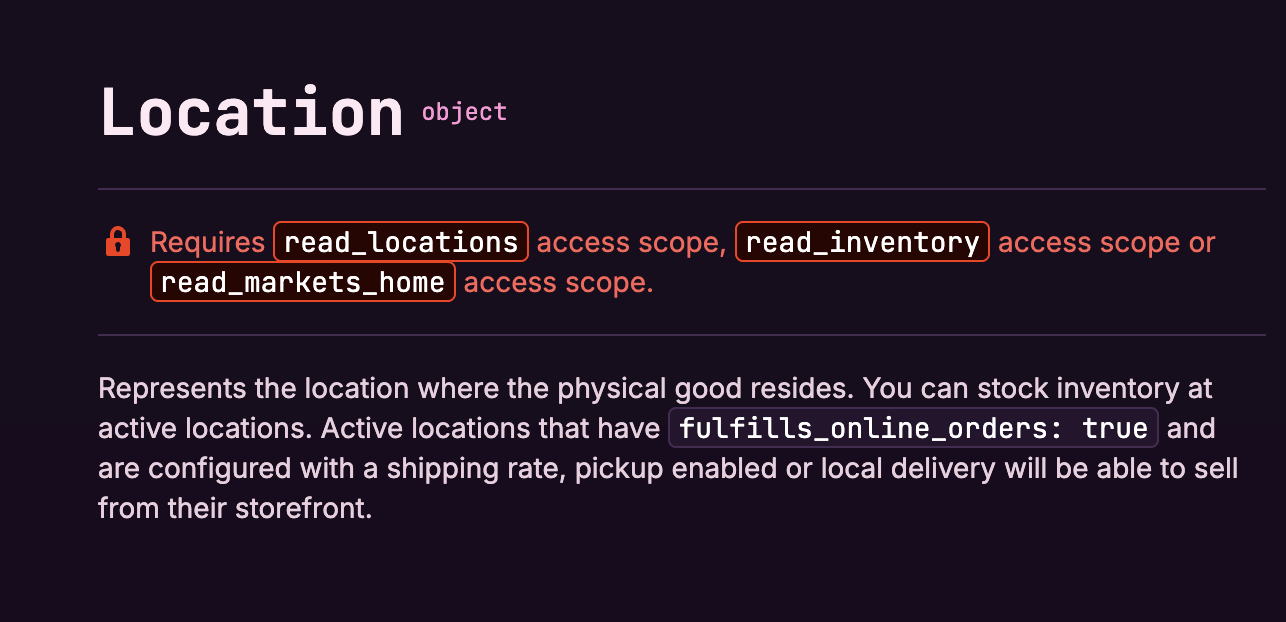This screenshot has width=1286, height=622.
Task: Click the text 'access scope,' after read_locations
Action: coord(632,242)
